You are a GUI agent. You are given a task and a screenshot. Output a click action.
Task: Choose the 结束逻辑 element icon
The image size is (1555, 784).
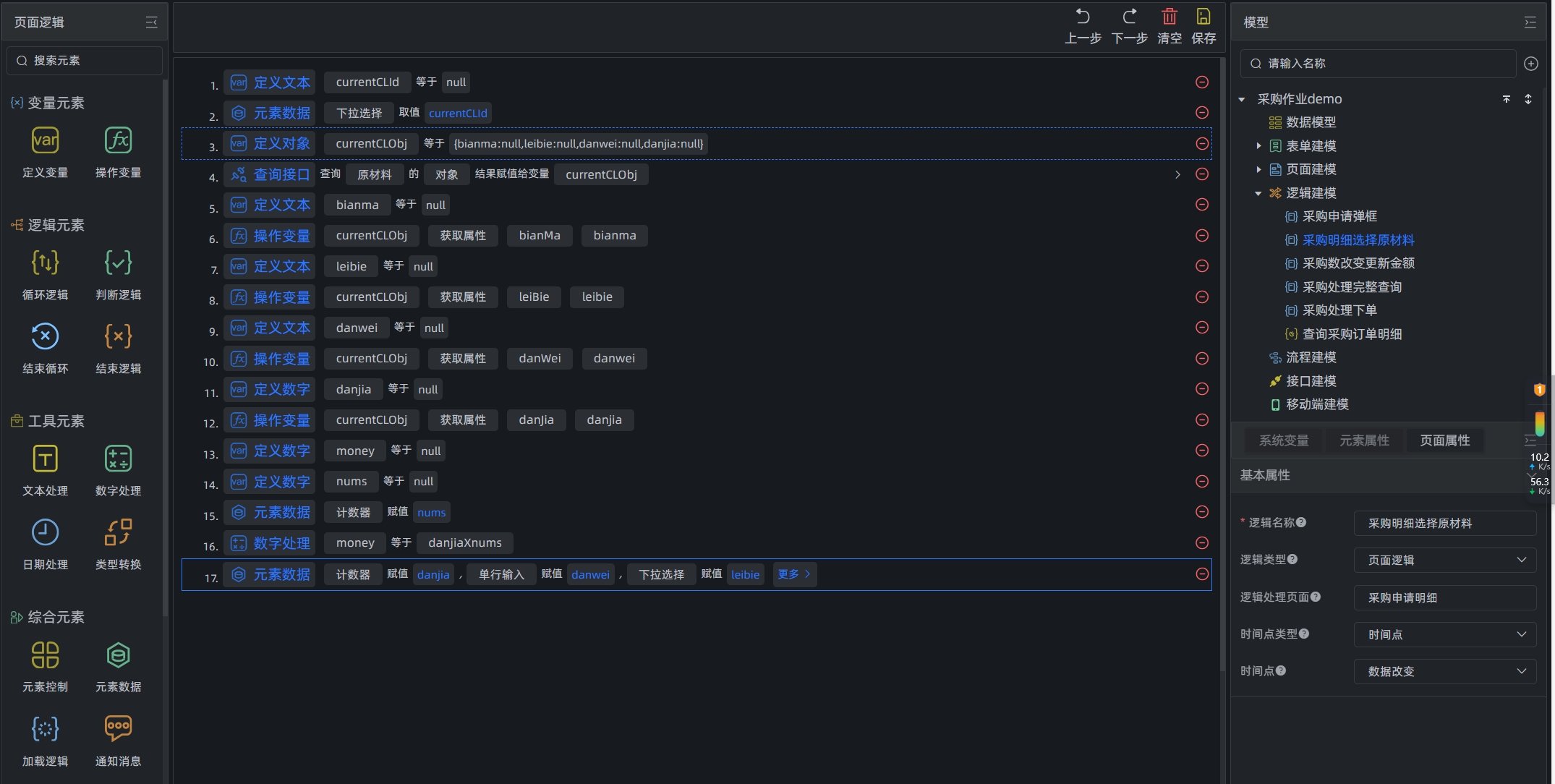tap(118, 336)
